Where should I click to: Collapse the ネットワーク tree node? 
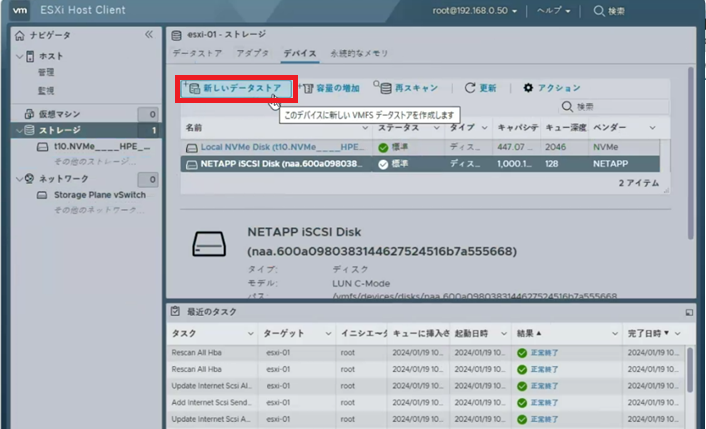click(x=19, y=179)
